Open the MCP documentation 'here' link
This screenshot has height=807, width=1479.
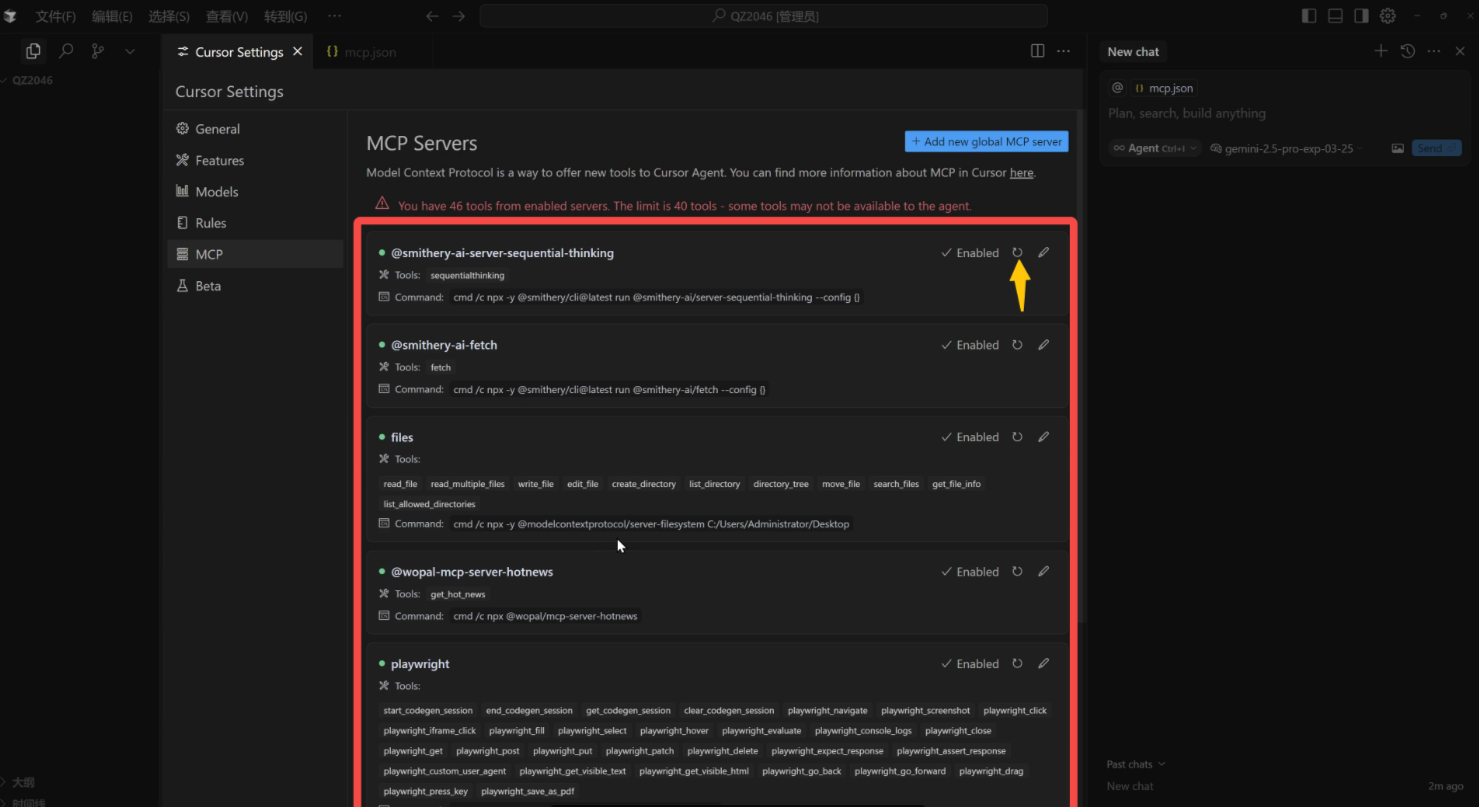coord(1021,172)
